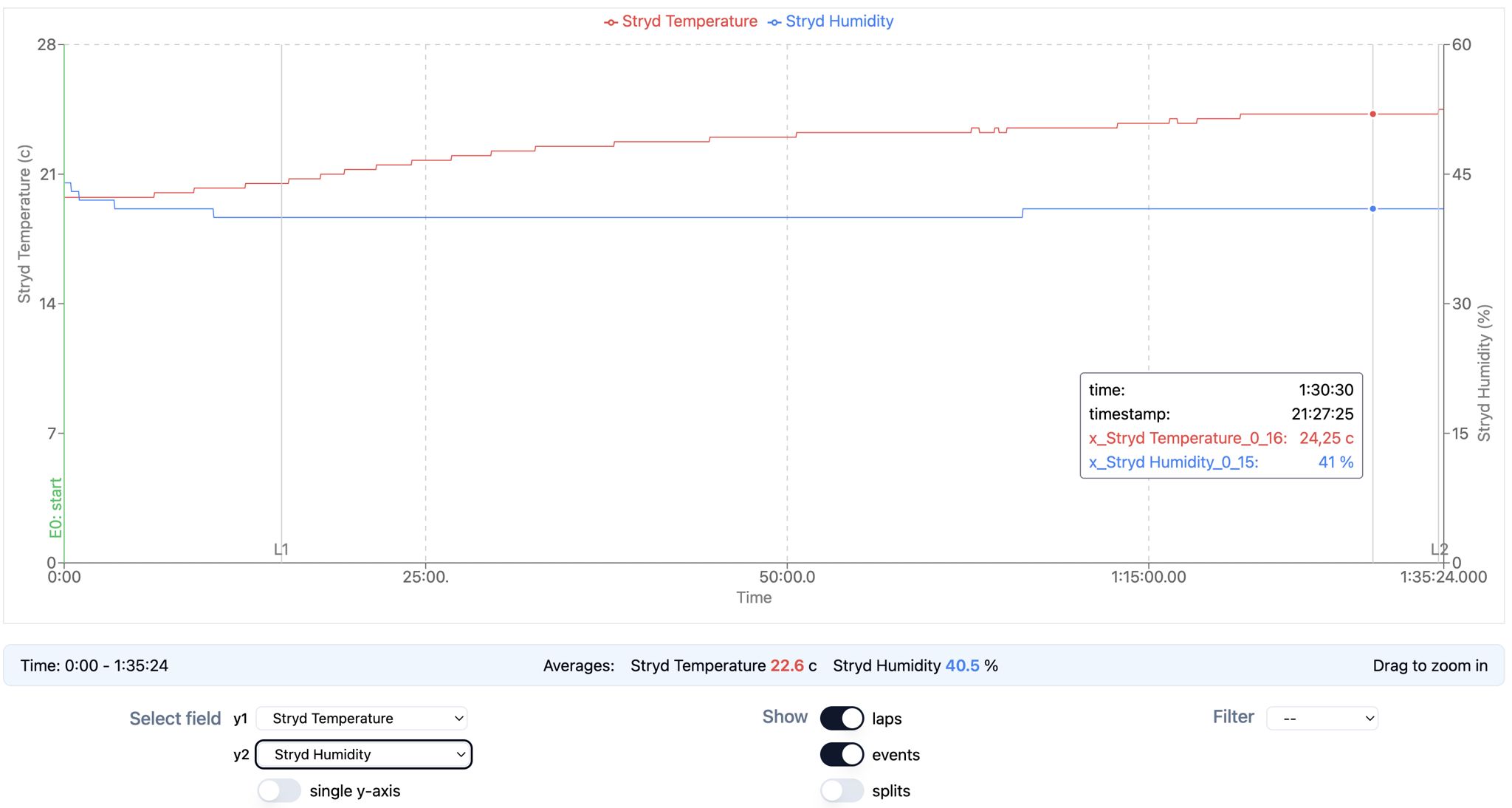The width and height of the screenshot is (1512, 808).
Task: Click the average temperature value 22.6
Action: (x=787, y=665)
